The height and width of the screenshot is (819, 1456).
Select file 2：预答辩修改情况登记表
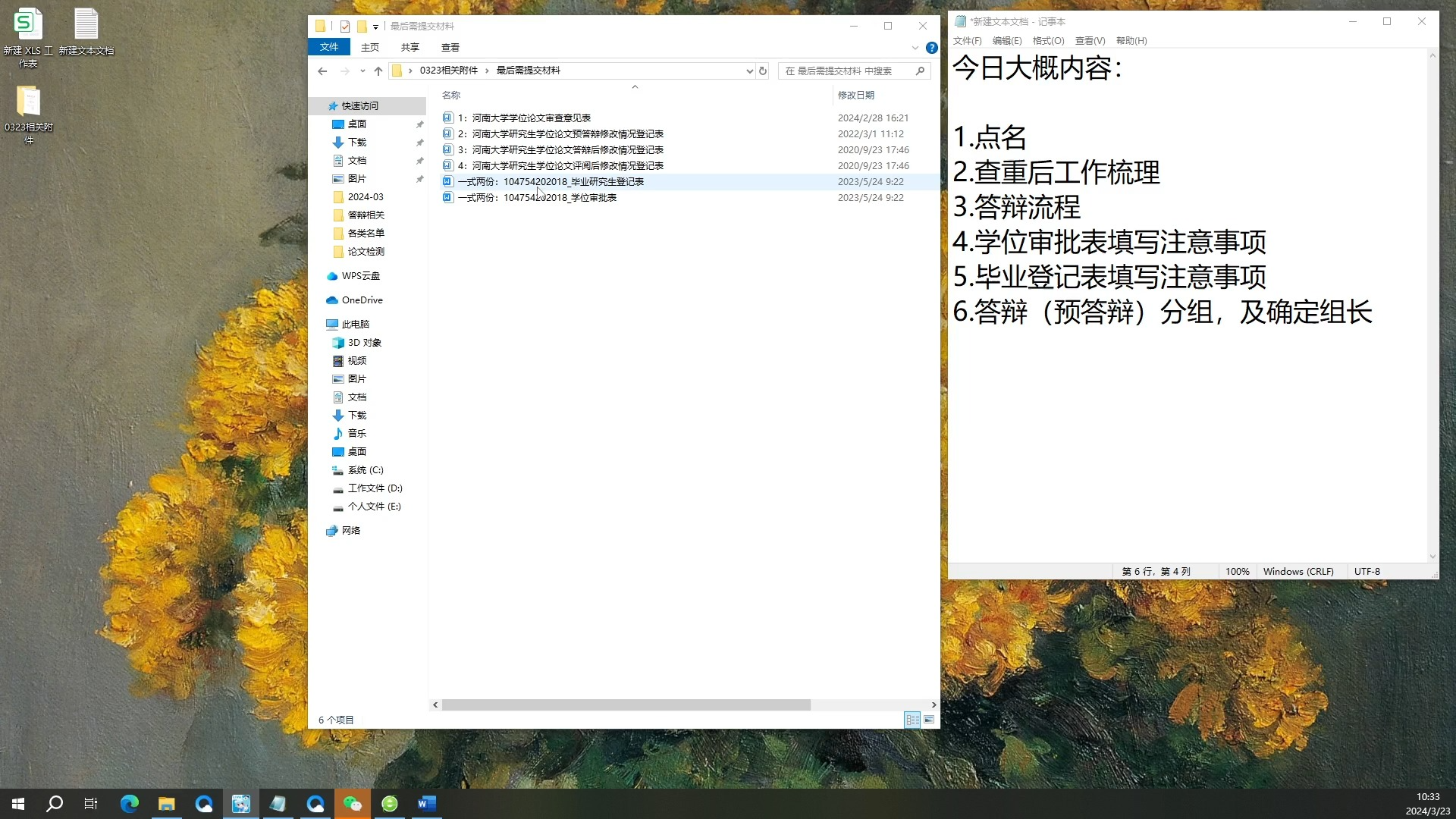click(560, 133)
